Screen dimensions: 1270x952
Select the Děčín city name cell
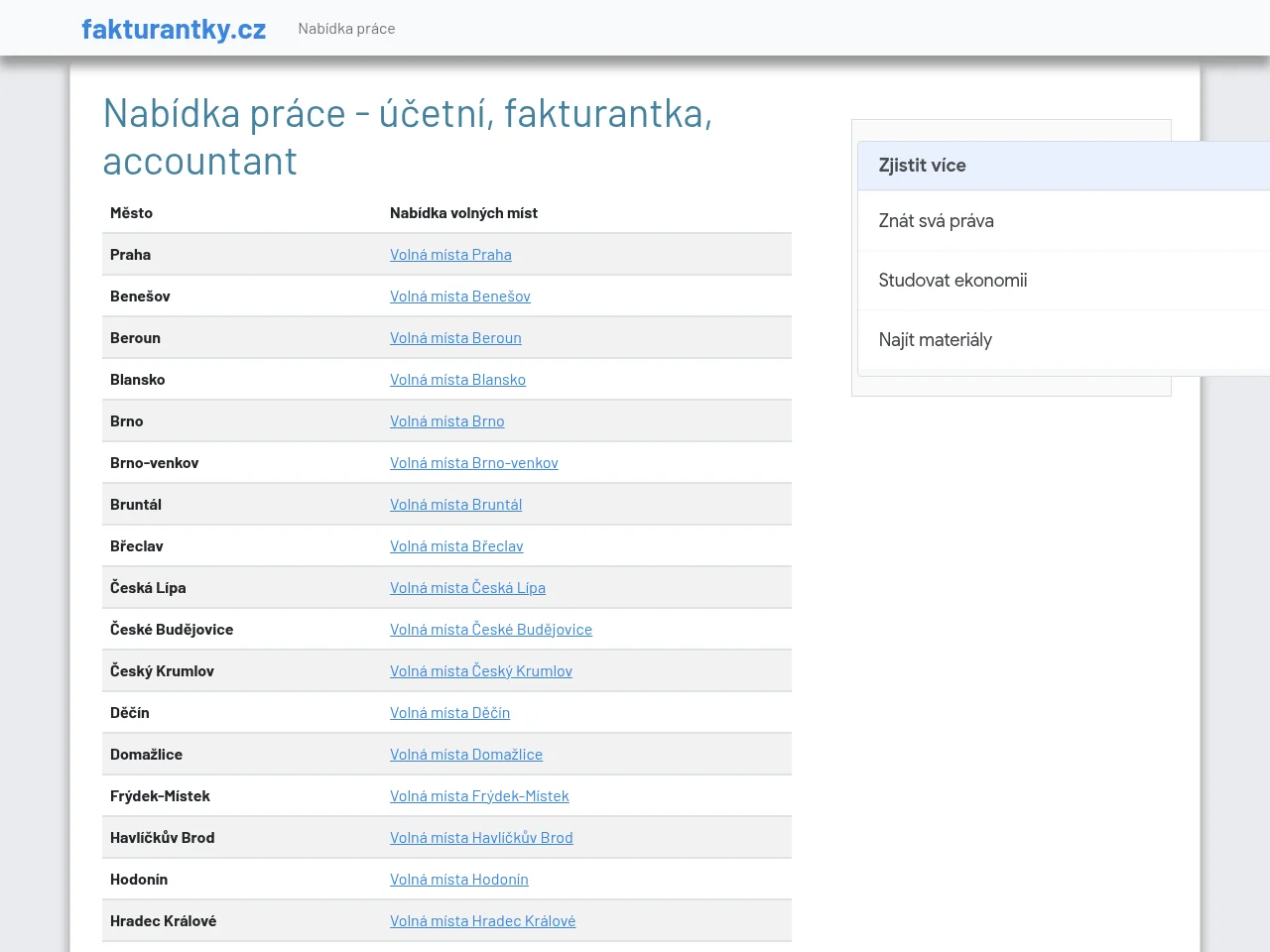coord(242,713)
